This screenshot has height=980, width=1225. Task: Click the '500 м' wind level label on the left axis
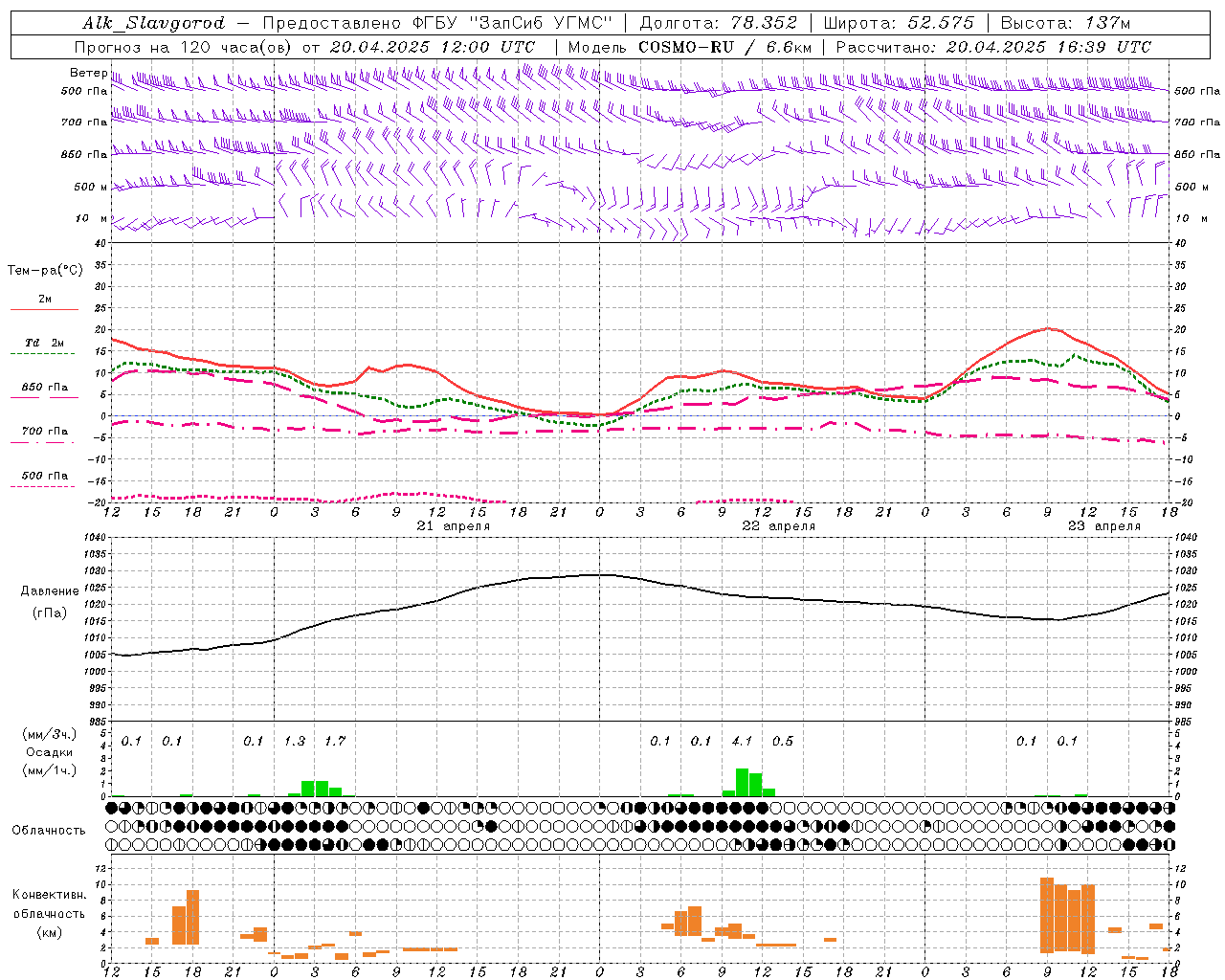[91, 187]
